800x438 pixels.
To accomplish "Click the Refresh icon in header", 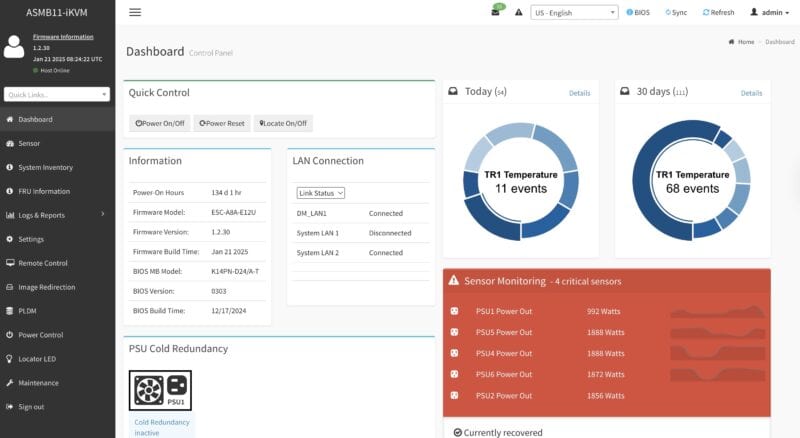I will [x=706, y=12].
